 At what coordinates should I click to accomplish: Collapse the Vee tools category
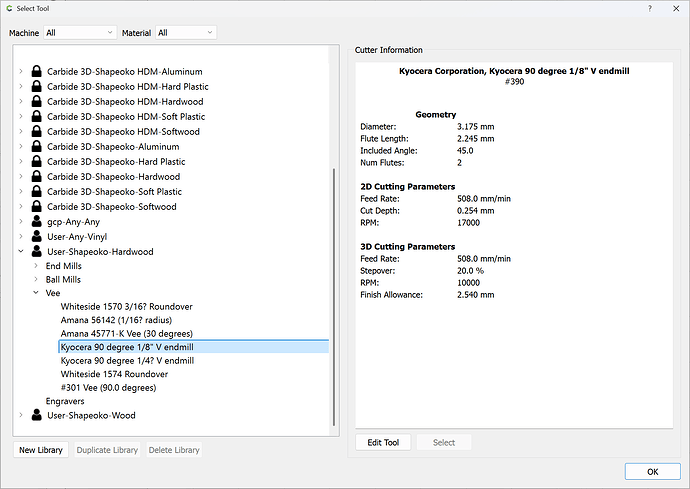[x=36, y=294]
